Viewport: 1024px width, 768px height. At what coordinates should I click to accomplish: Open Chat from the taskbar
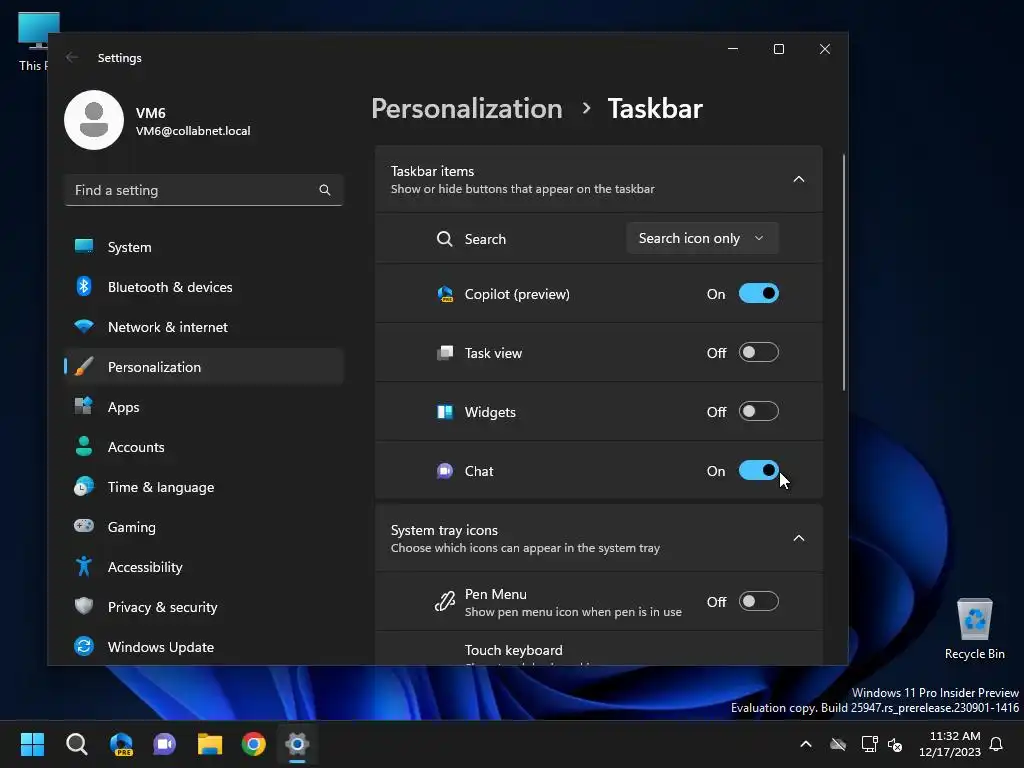click(165, 744)
